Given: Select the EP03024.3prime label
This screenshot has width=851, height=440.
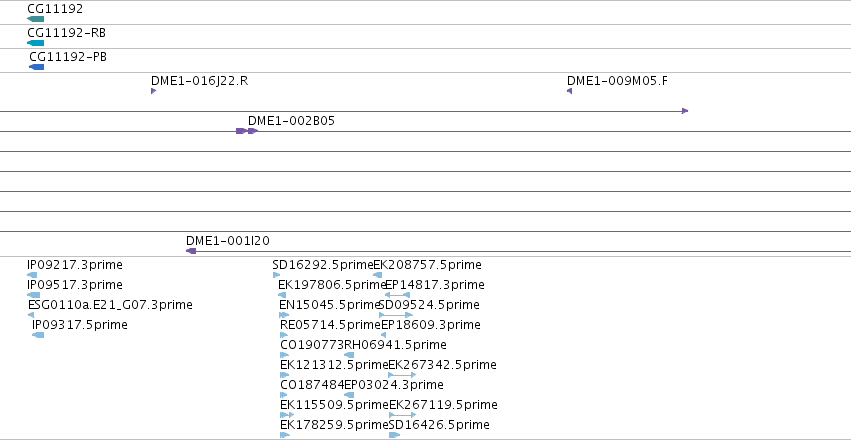Looking at the screenshot, I should [393, 385].
